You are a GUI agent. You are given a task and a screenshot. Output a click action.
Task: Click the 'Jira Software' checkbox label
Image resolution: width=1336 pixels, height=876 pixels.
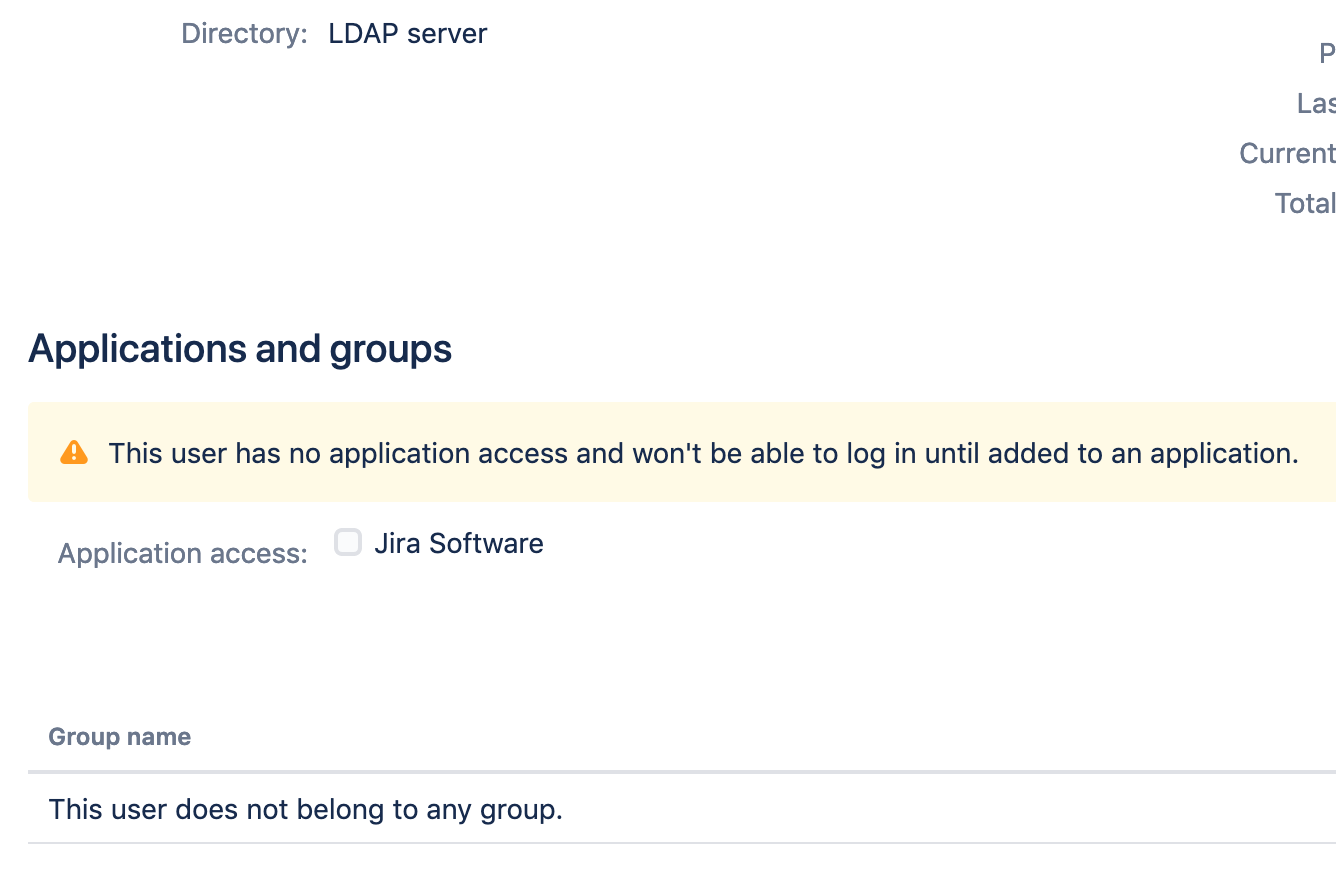coord(459,543)
